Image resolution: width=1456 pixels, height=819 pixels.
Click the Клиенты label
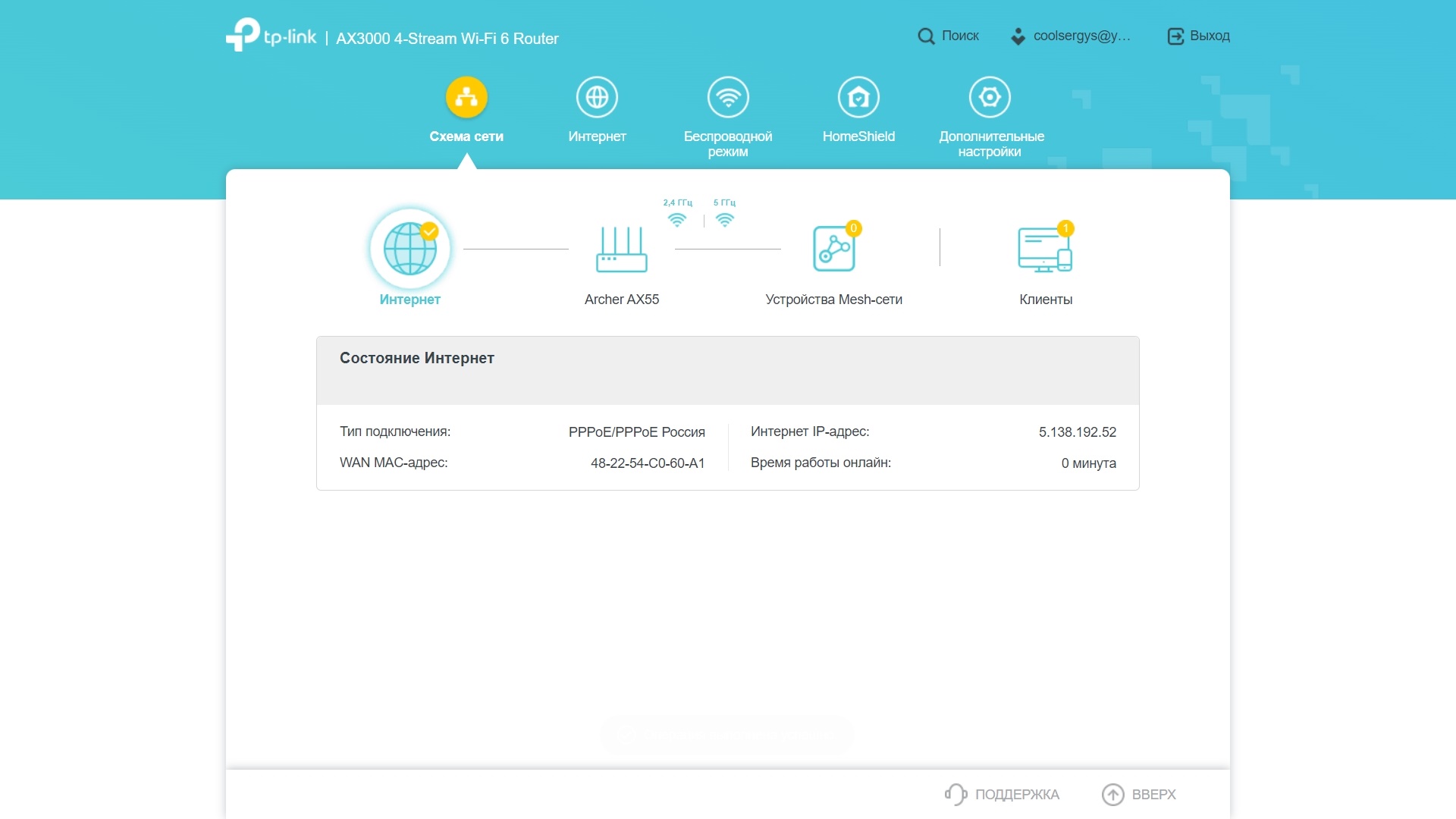(1046, 300)
